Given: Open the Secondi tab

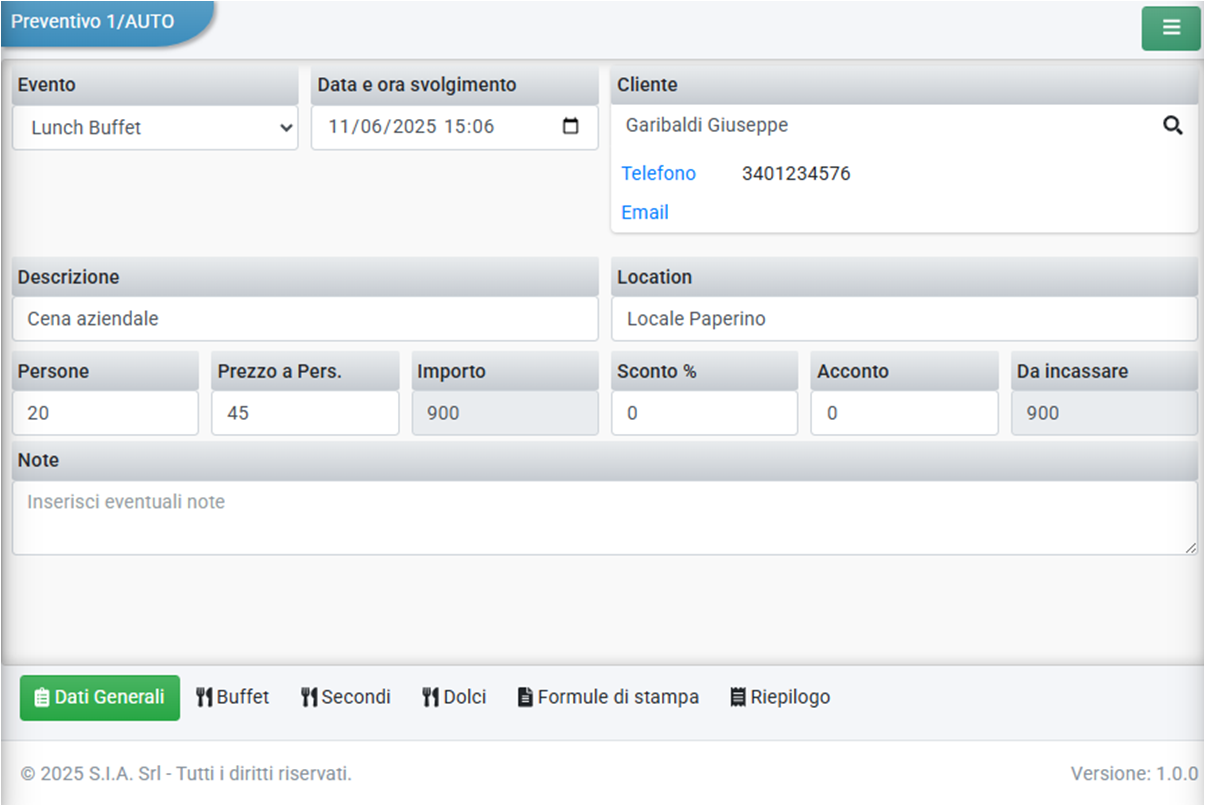Looking at the screenshot, I should pos(346,697).
